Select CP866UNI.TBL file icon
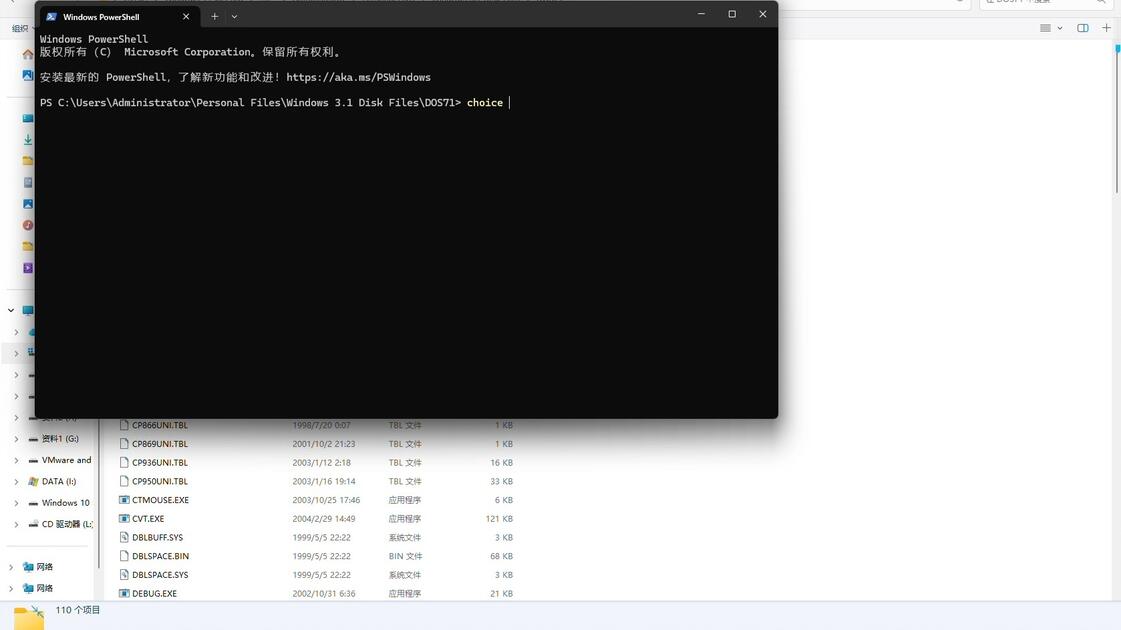This screenshot has width=1121, height=630. click(124, 425)
